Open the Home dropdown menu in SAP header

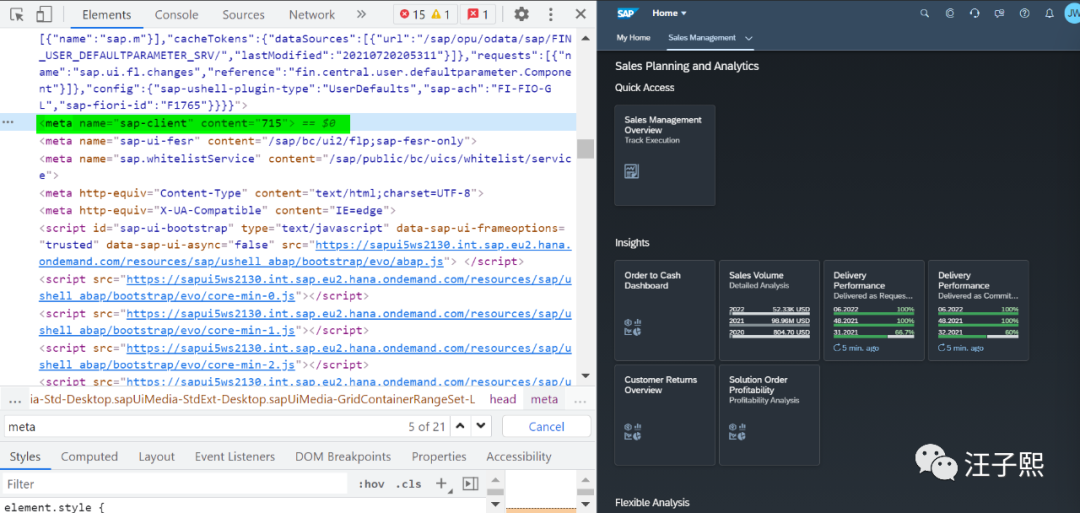(669, 13)
